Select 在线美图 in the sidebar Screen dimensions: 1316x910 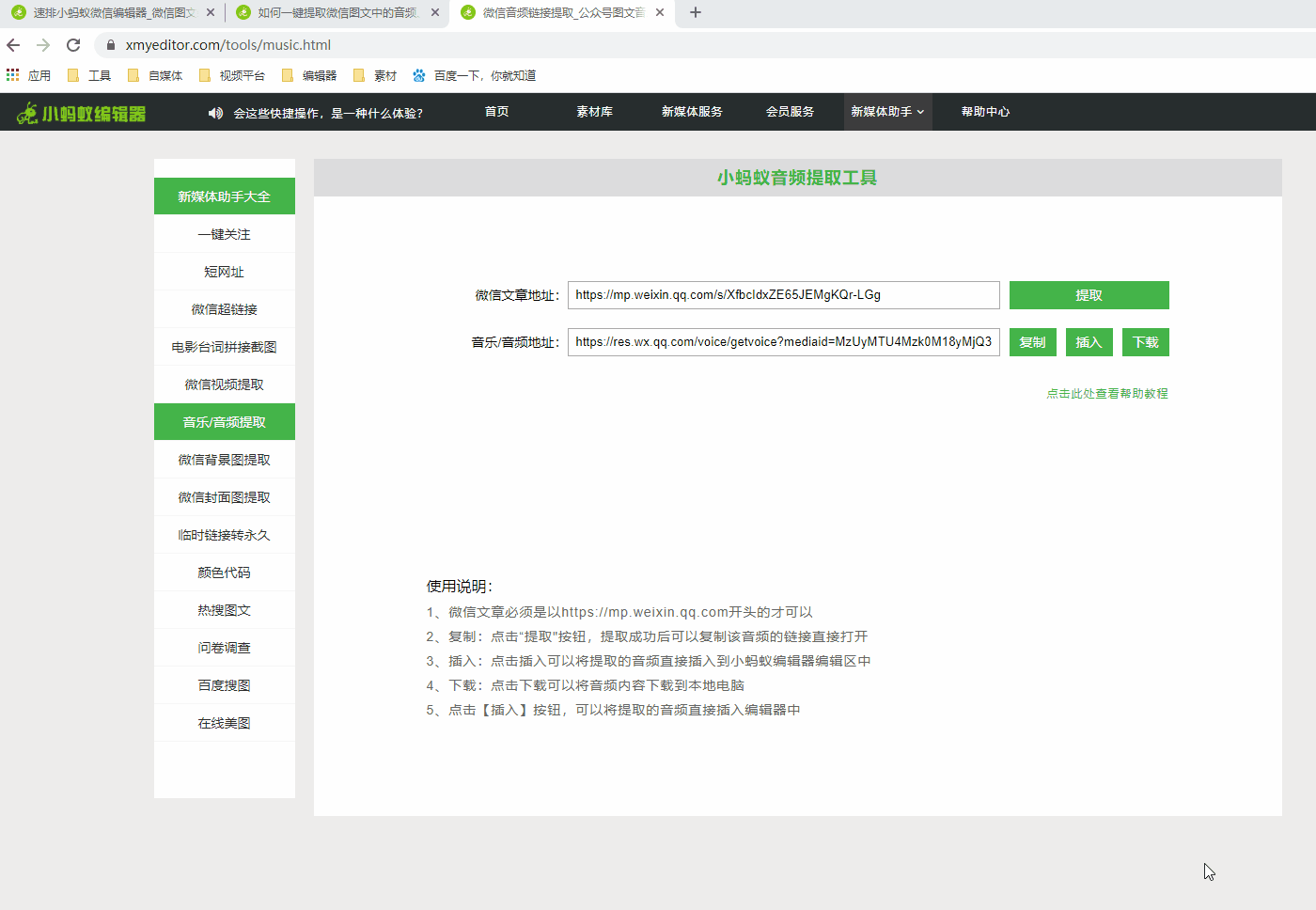(x=224, y=723)
